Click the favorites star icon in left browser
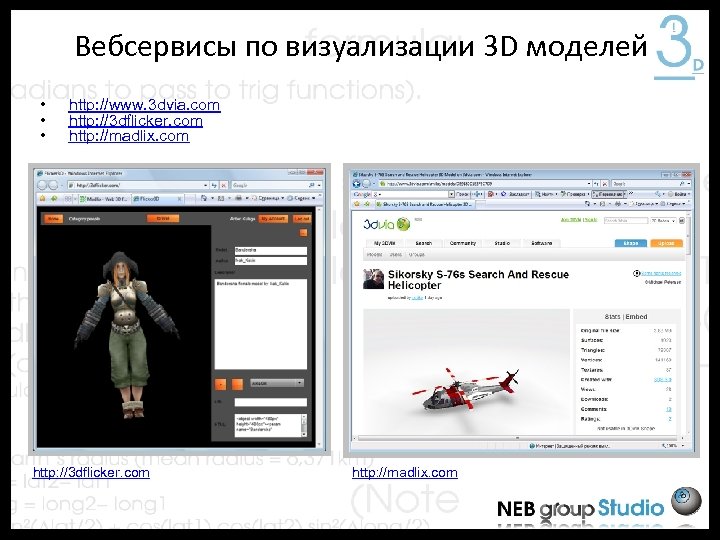The height and width of the screenshot is (540, 720). 42,198
